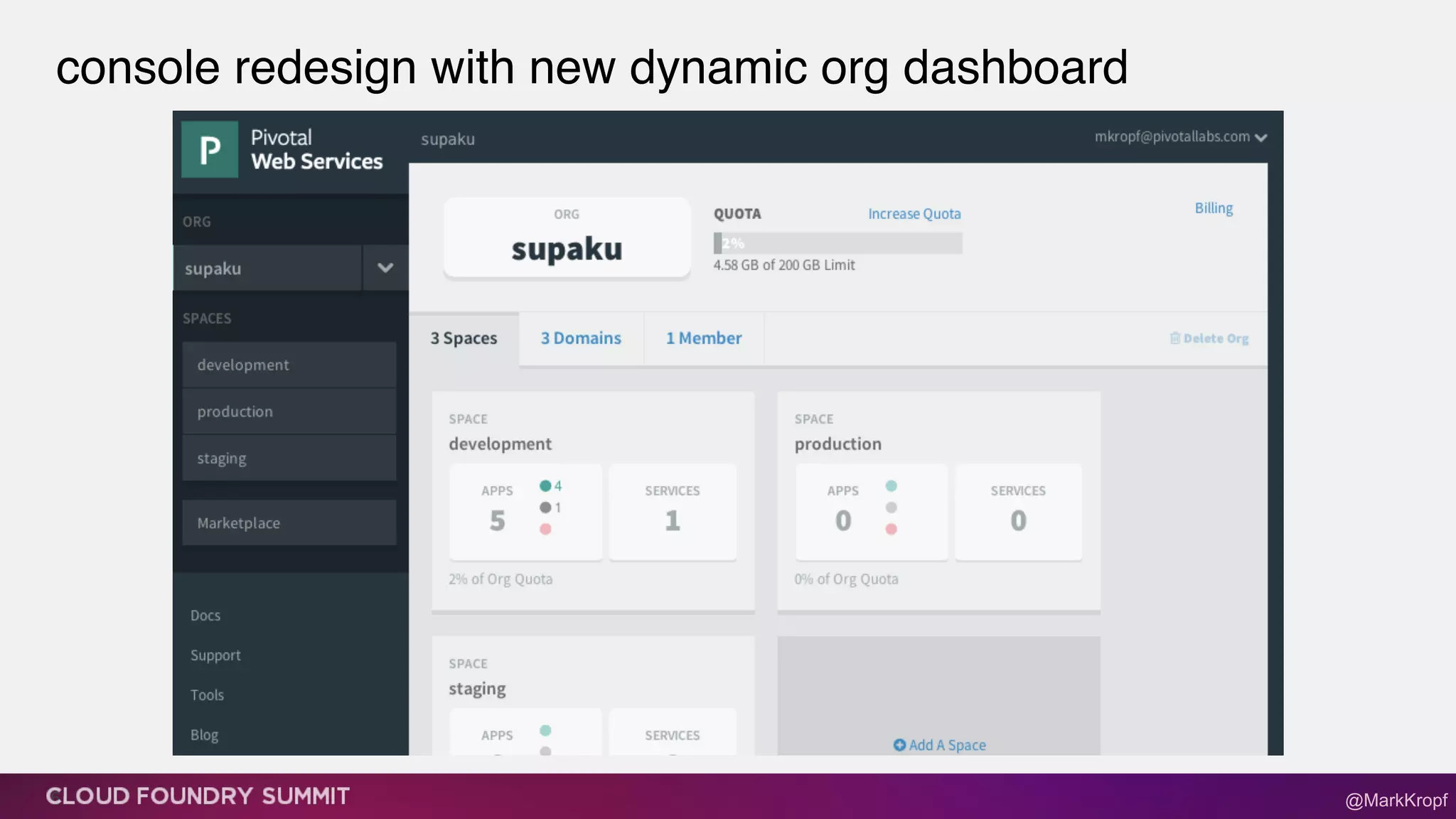Click the quota usage progress bar
The width and height of the screenshot is (1456, 819).
tap(837, 243)
